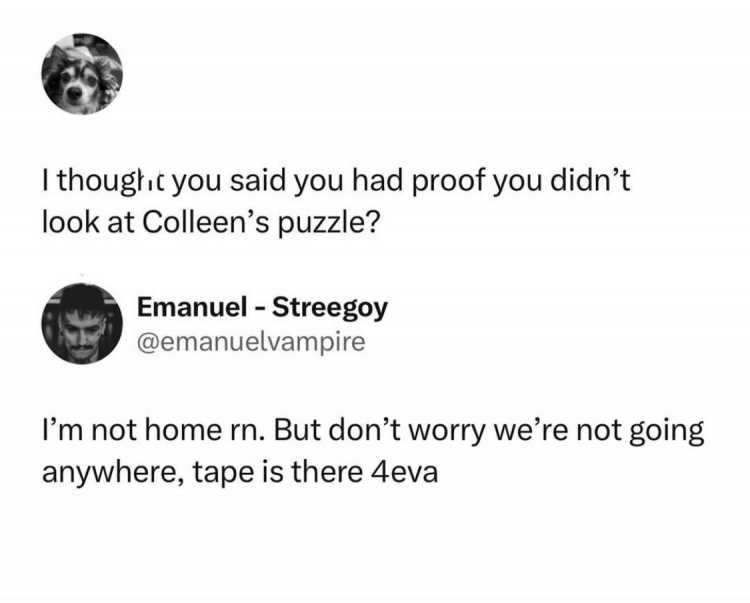Click the garbled word "thought" in tweet
Viewport: 750px width, 603px height.
[x=111, y=182]
